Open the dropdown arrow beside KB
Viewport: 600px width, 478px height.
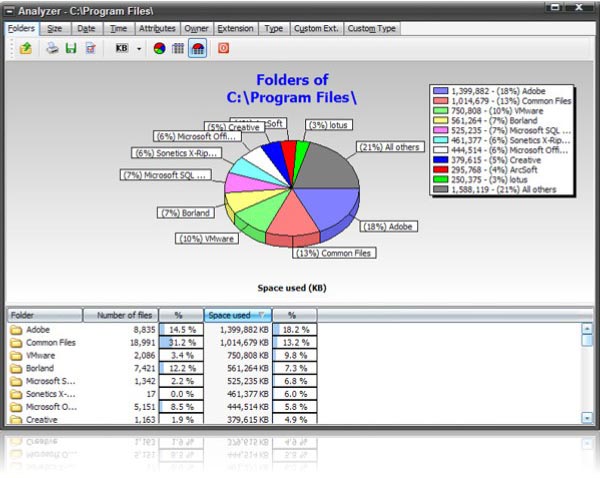(x=138, y=48)
